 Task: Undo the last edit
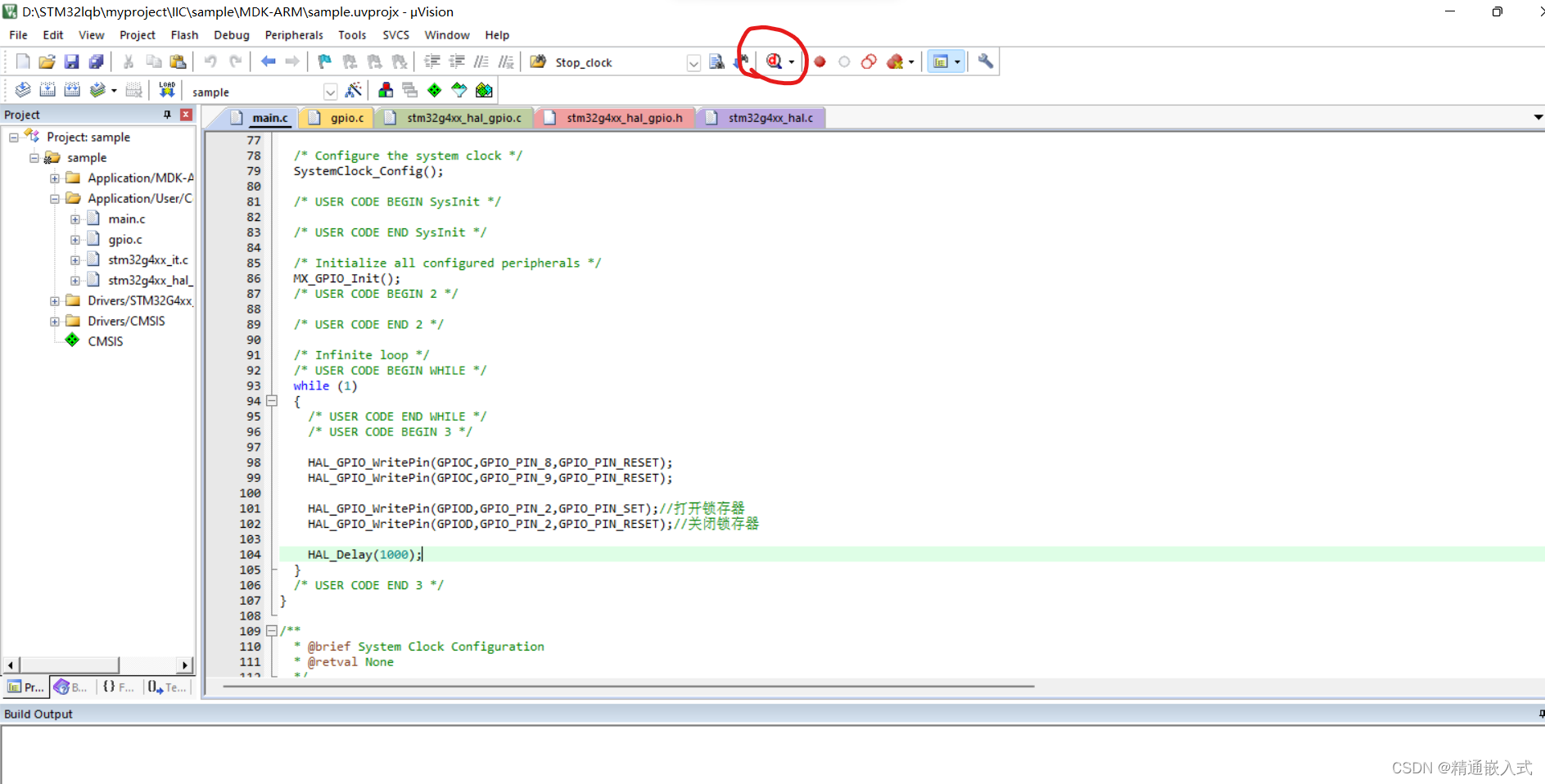[x=210, y=61]
